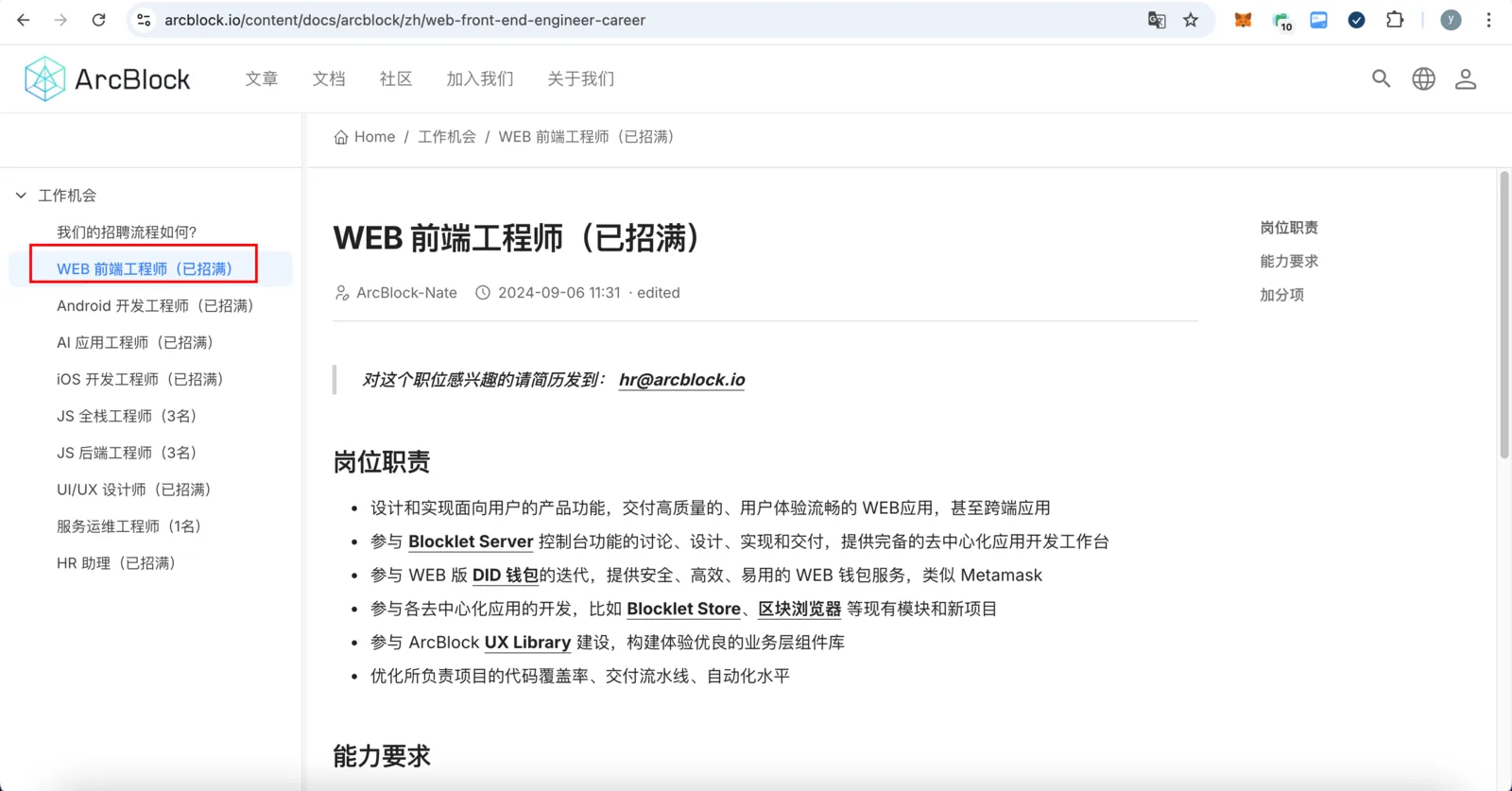1512x791 pixels.
Task: Jump to 加分项 in table of contents
Action: pyautogui.click(x=1281, y=295)
